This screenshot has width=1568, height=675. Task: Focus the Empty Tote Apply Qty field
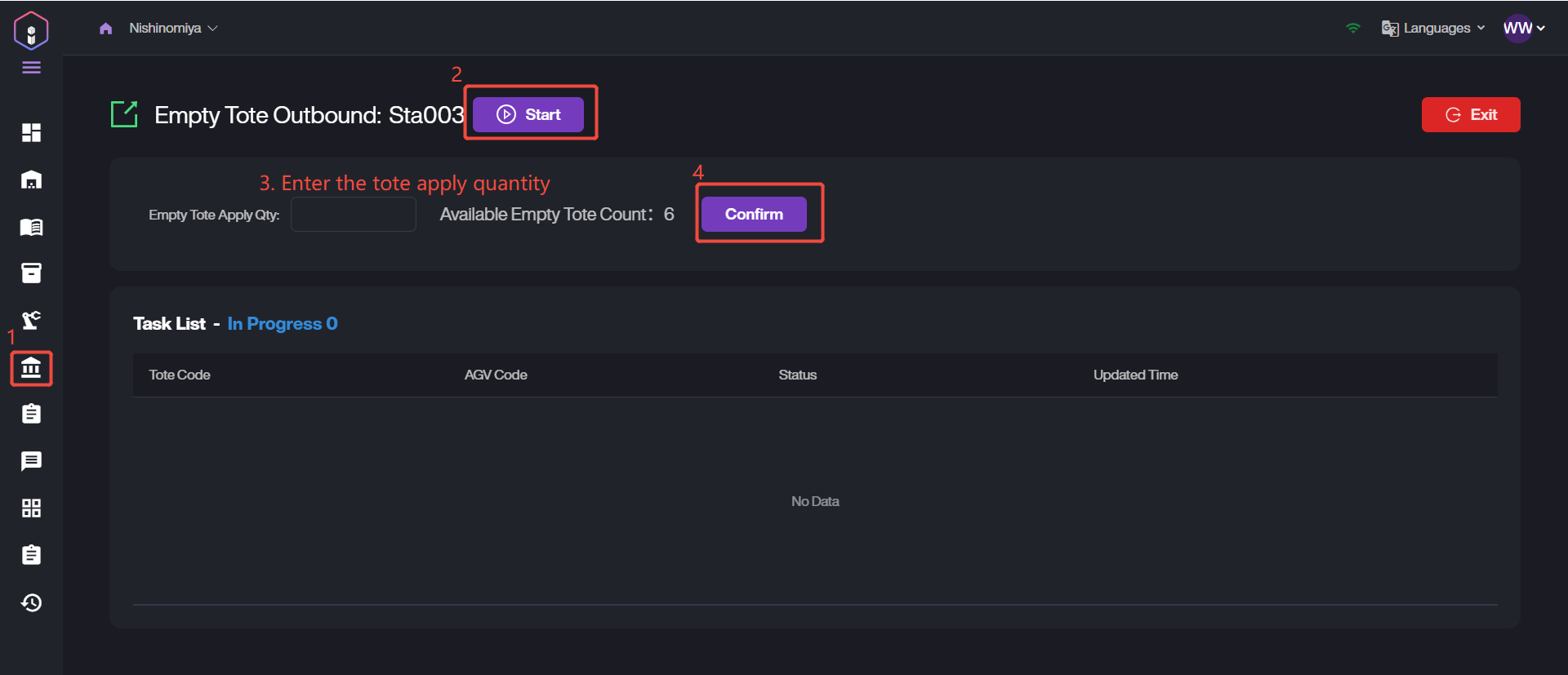click(354, 215)
